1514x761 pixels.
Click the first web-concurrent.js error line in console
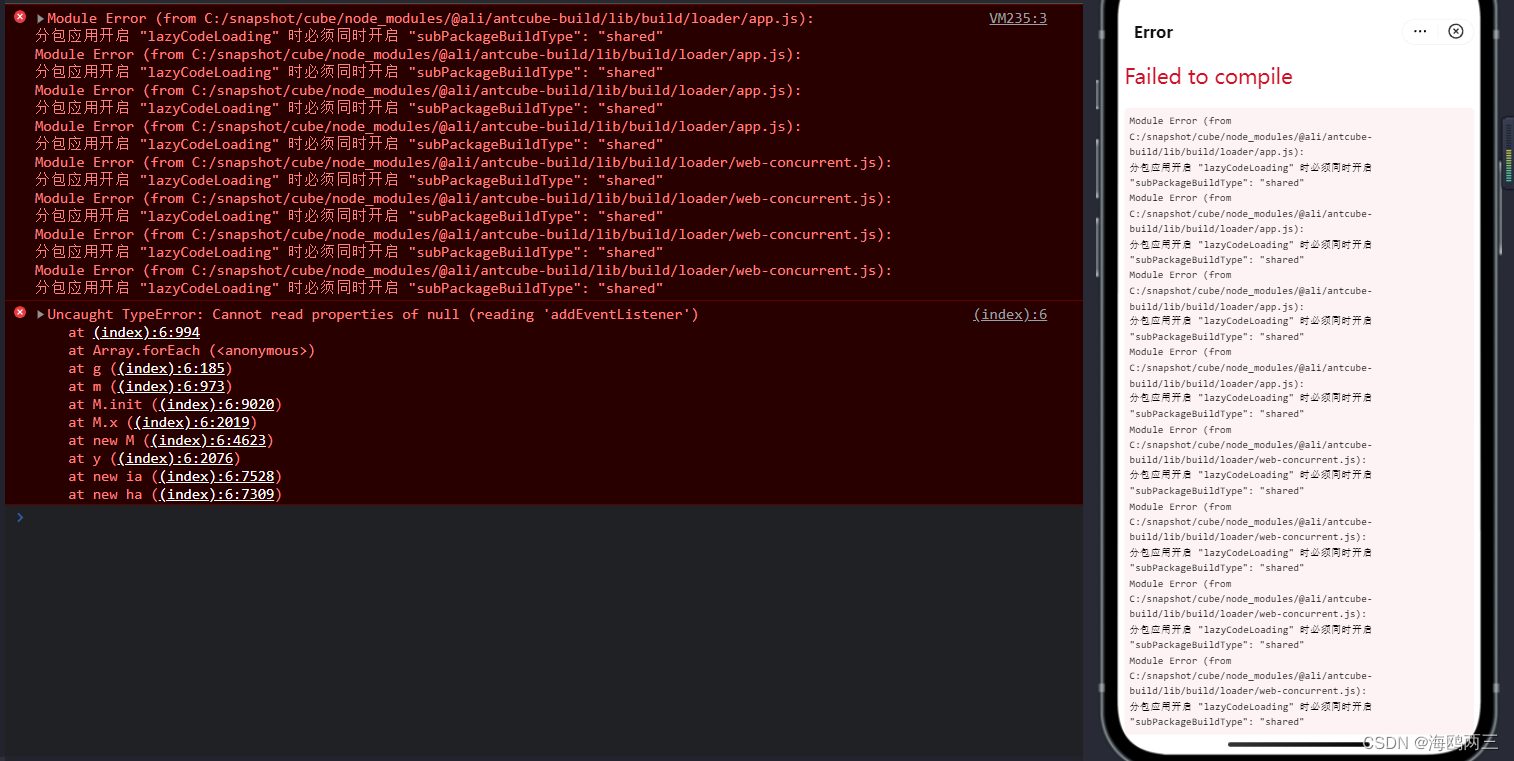point(463,162)
